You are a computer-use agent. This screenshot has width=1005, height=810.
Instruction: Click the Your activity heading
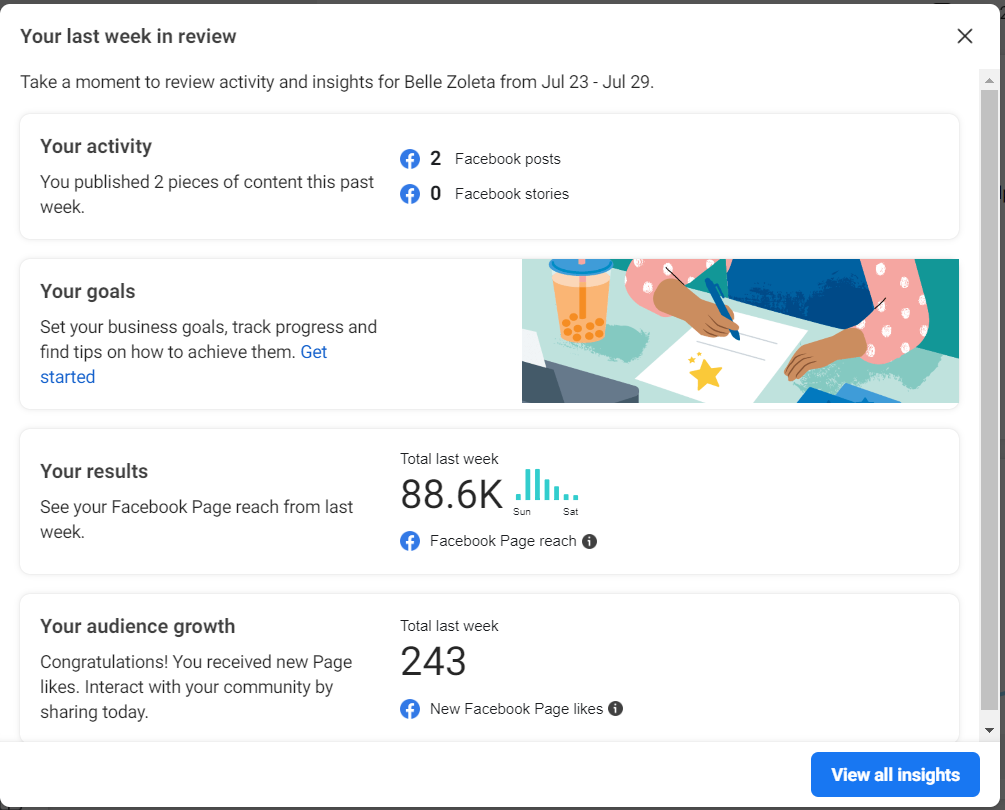click(x=96, y=146)
